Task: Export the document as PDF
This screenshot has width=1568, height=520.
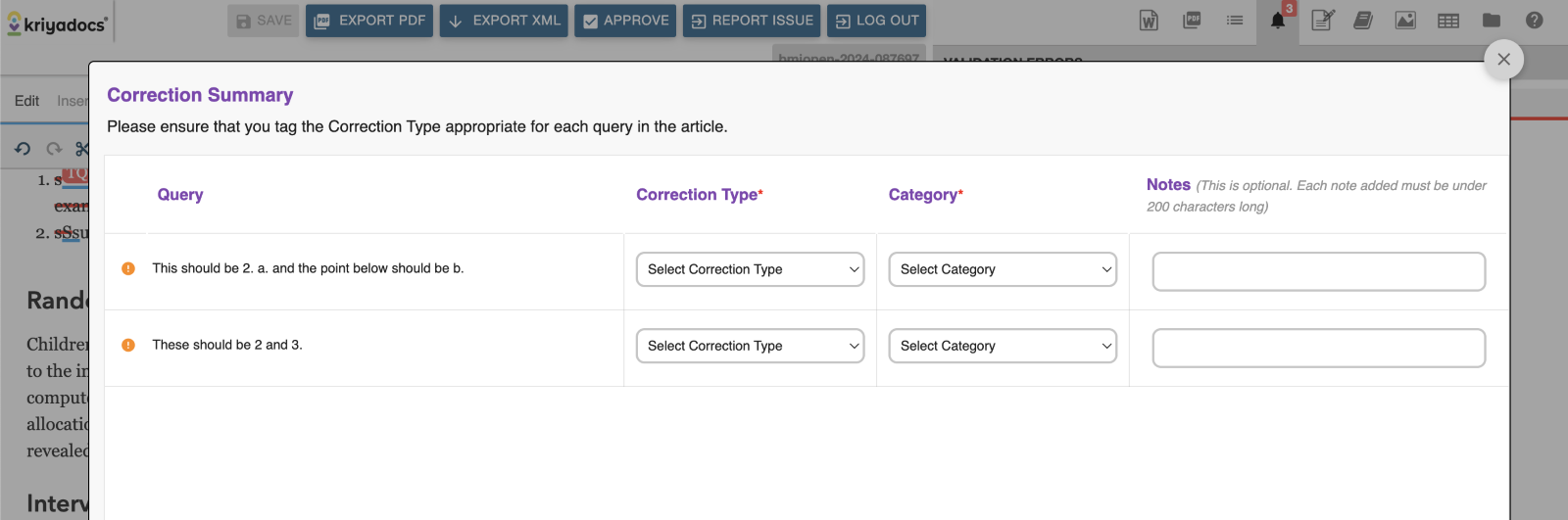Action: (369, 21)
